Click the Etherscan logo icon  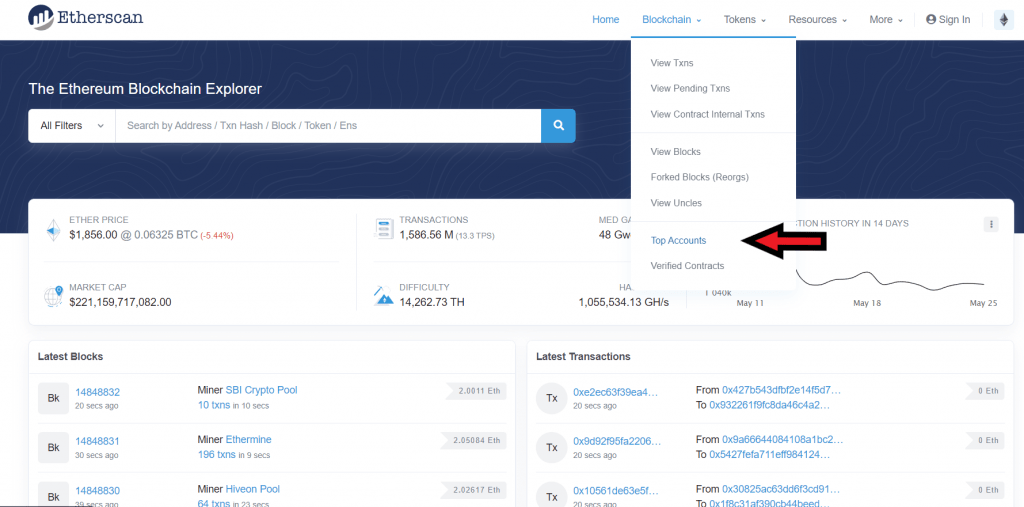[42, 17]
